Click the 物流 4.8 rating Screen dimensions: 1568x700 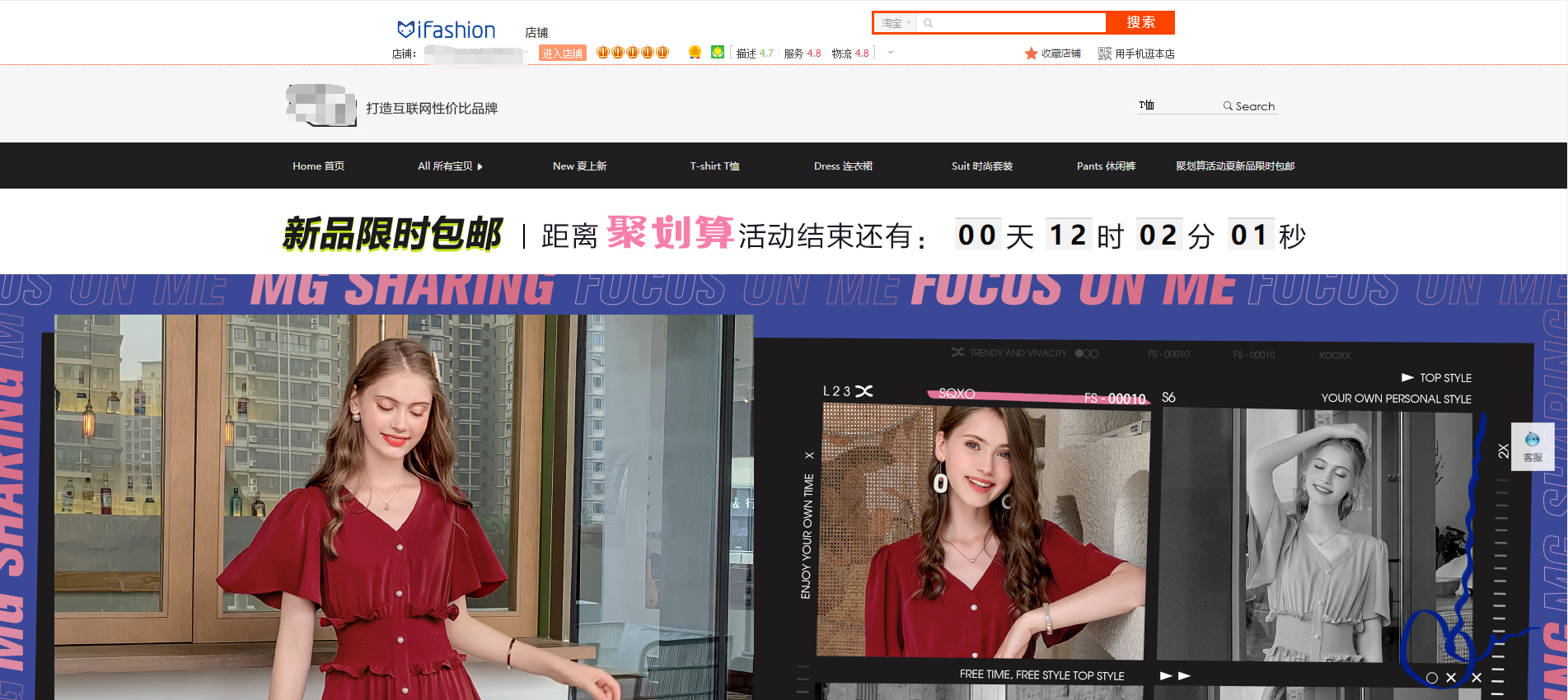(850, 54)
